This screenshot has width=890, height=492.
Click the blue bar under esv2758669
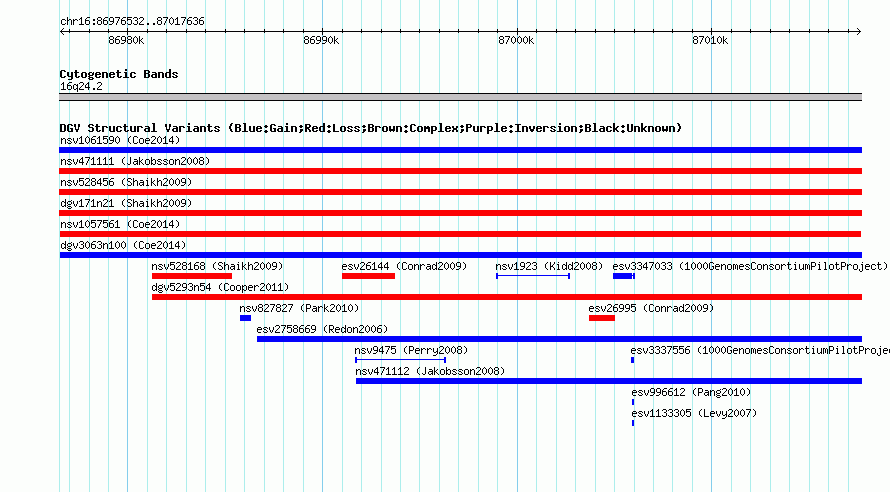point(559,339)
